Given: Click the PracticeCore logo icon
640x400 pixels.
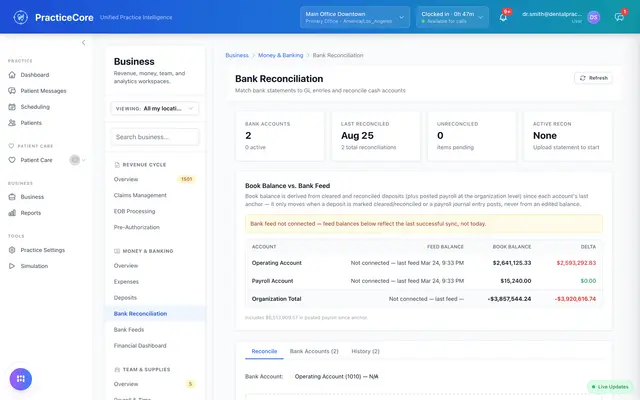Looking at the screenshot, I should [x=20, y=17].
